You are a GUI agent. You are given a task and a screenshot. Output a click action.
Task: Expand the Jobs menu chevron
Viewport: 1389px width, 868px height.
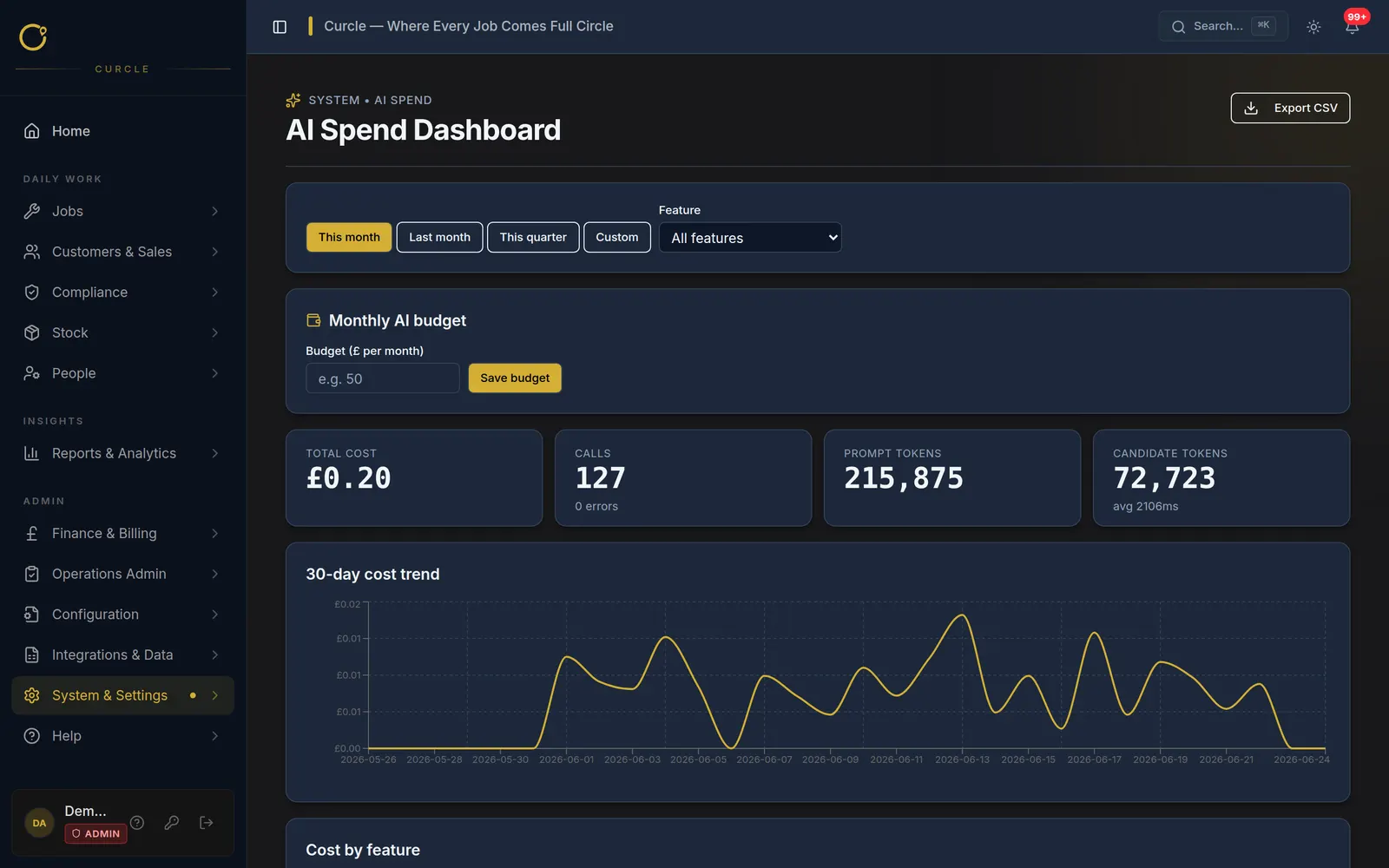pos(214,211)
